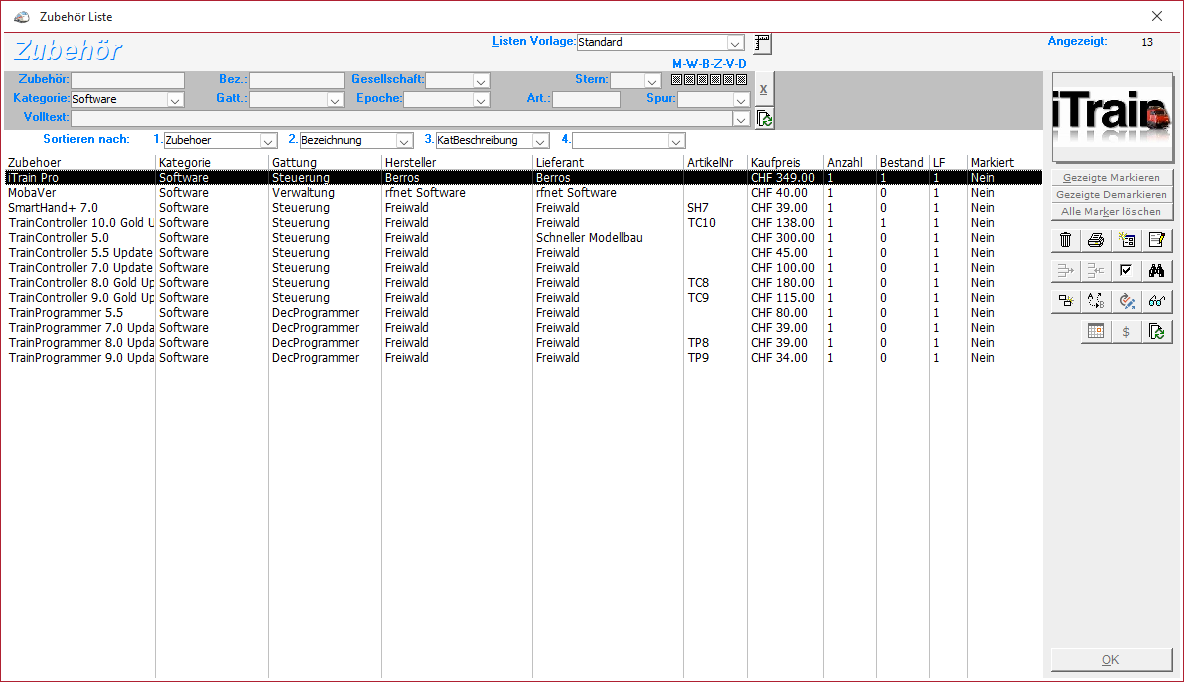Click the pages refresh icon below the dollar icon
Viewport: 1184px width, 682px height.
tap(1157, 332)
